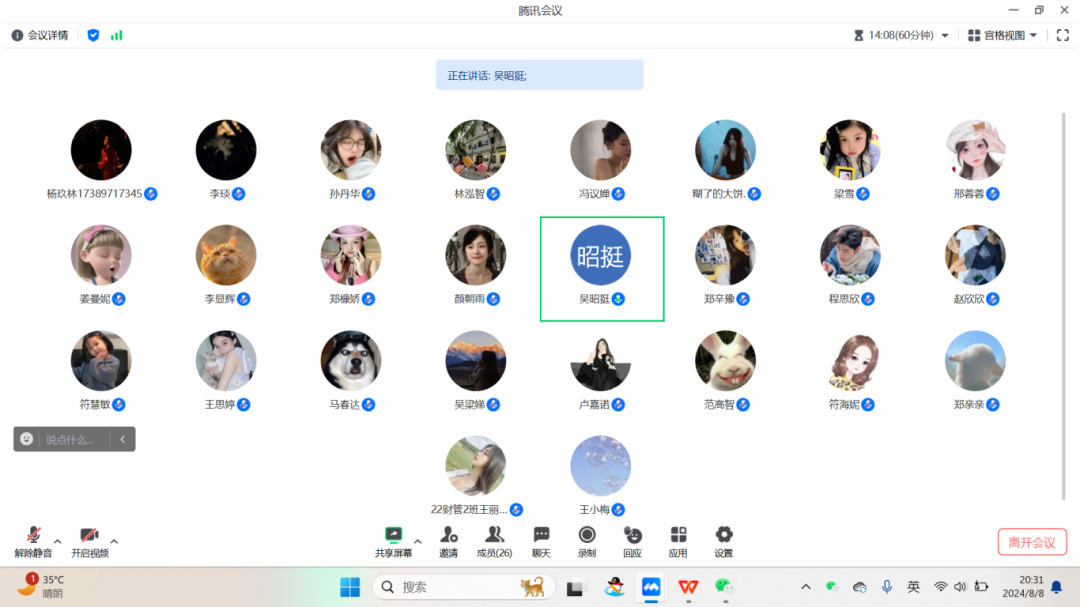Open 会议详情 meeting details
The height and width of the screenshot is (607, 1080).
click(38, 34)
